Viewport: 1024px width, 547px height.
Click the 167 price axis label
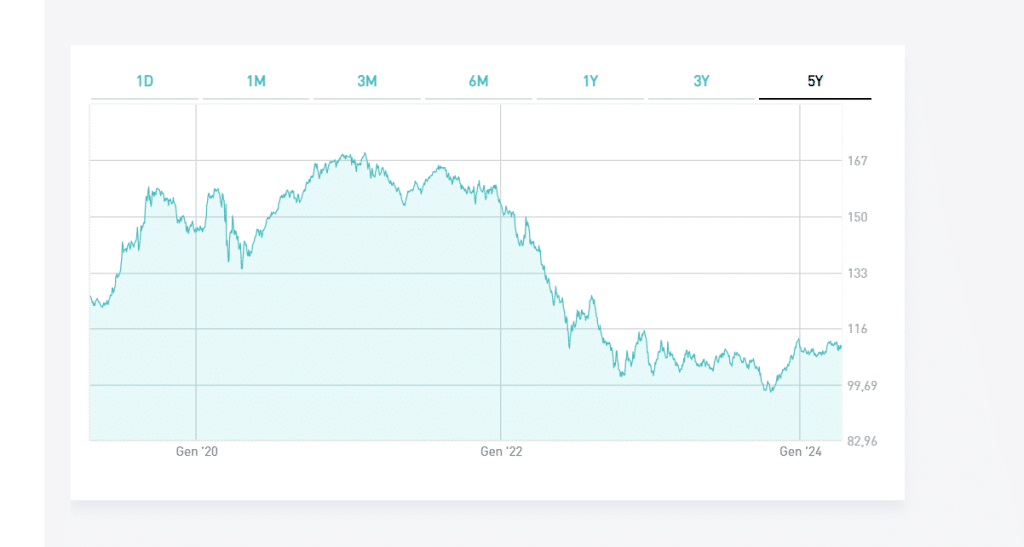(857, 161)
